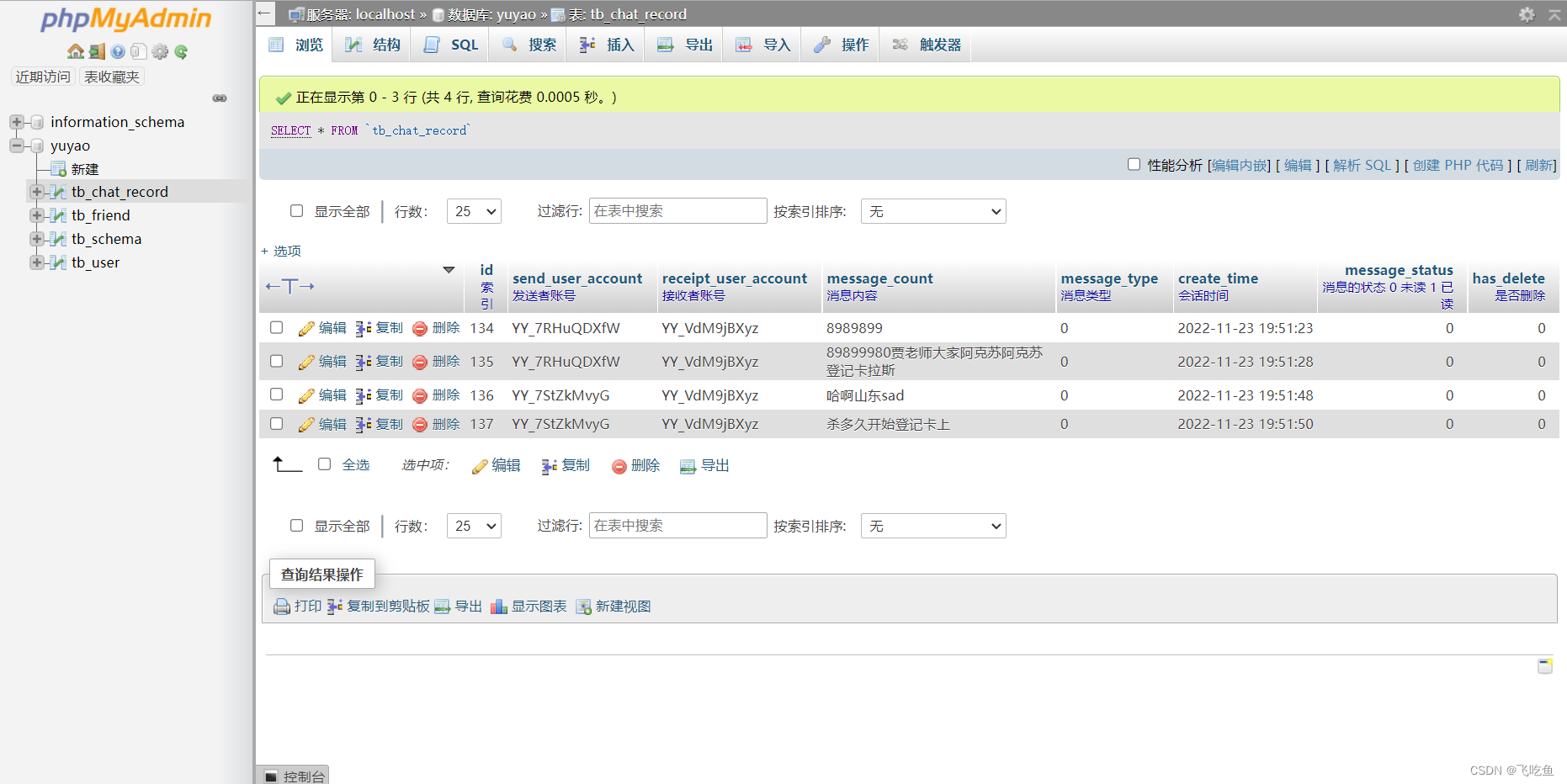Viewport: 1567px width, 784px height.
Task: Open the SQL documentation pages icon
Action: 139,51
